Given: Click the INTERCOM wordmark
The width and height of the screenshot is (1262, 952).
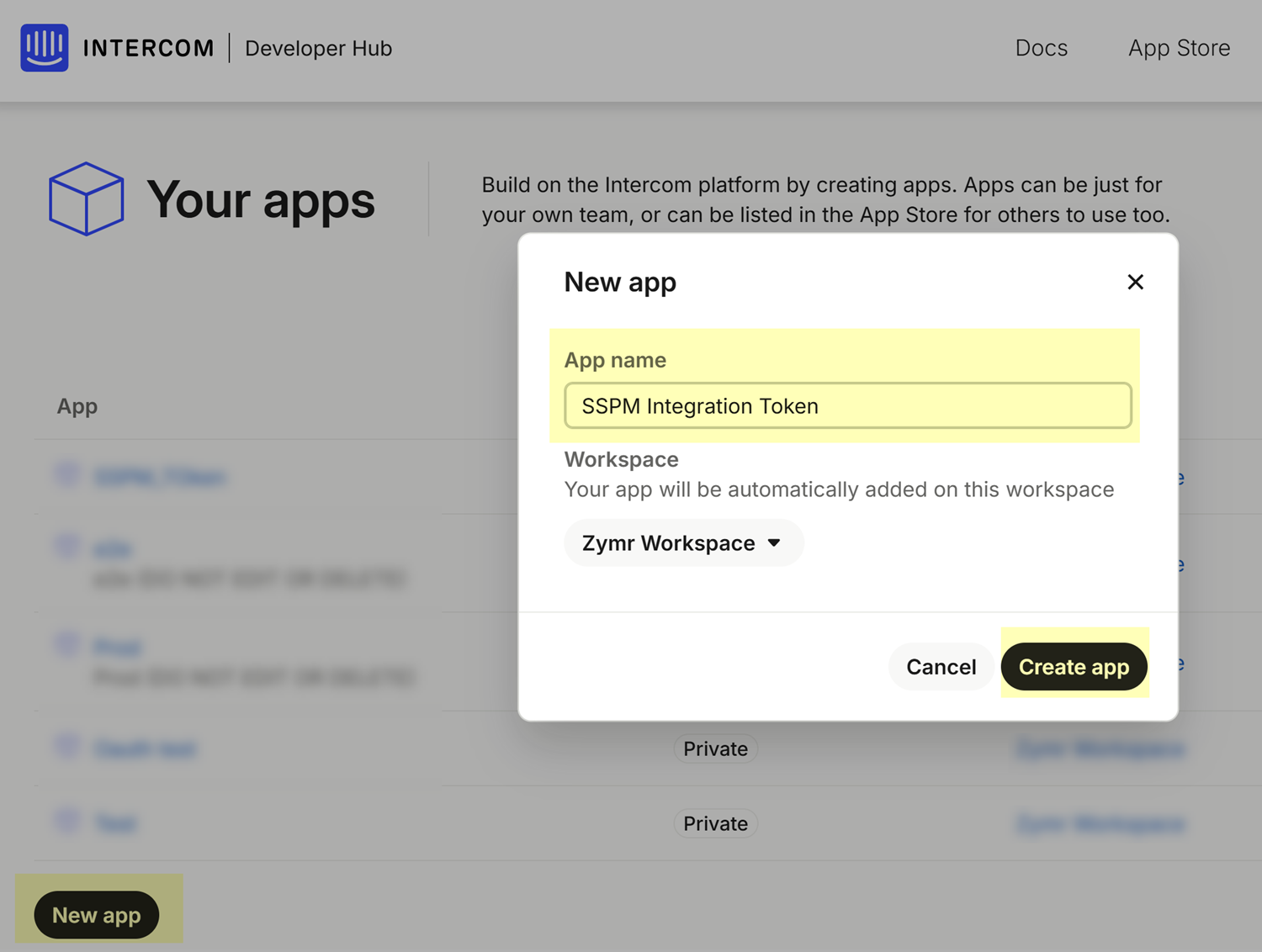Looking at the screenshot, I should [x=149, y=49].
